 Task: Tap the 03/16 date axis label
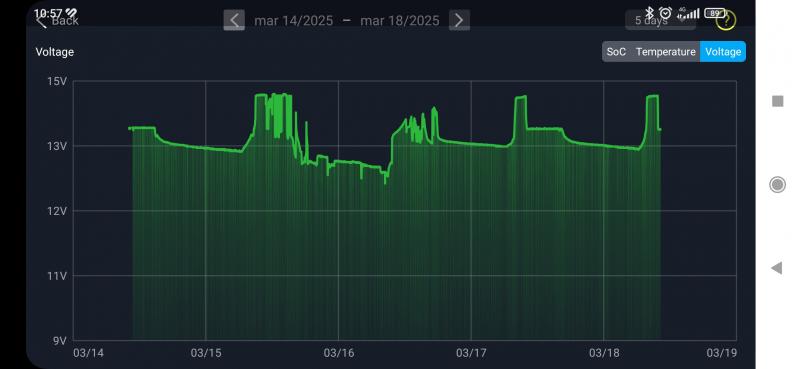[339, 353]
